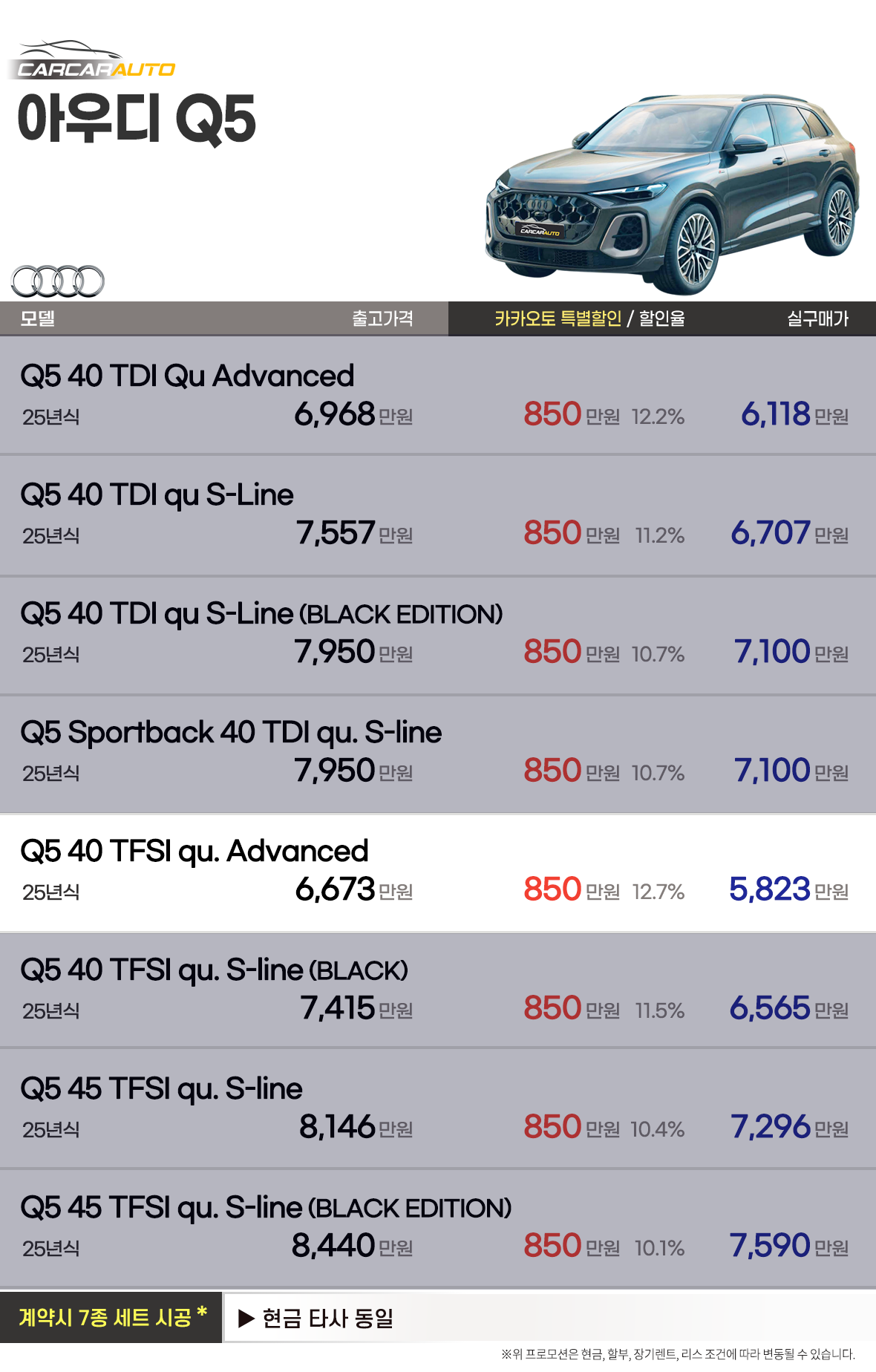Select Q5 40 TDI S-Line BLACK EDITION row
The image size is (876, 1372).
(x=261, y=614)
